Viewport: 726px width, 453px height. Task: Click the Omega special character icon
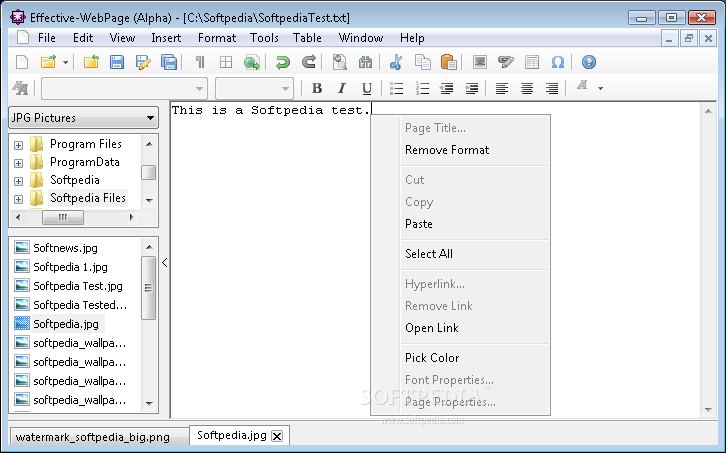[x=558, y=62]
